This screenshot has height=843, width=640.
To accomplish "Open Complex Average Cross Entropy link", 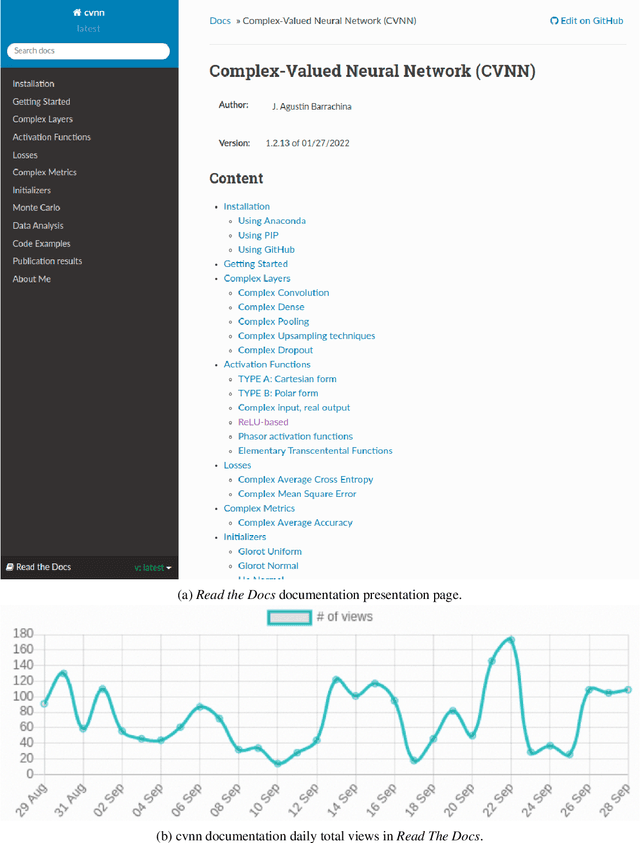I will pos(303,480).
